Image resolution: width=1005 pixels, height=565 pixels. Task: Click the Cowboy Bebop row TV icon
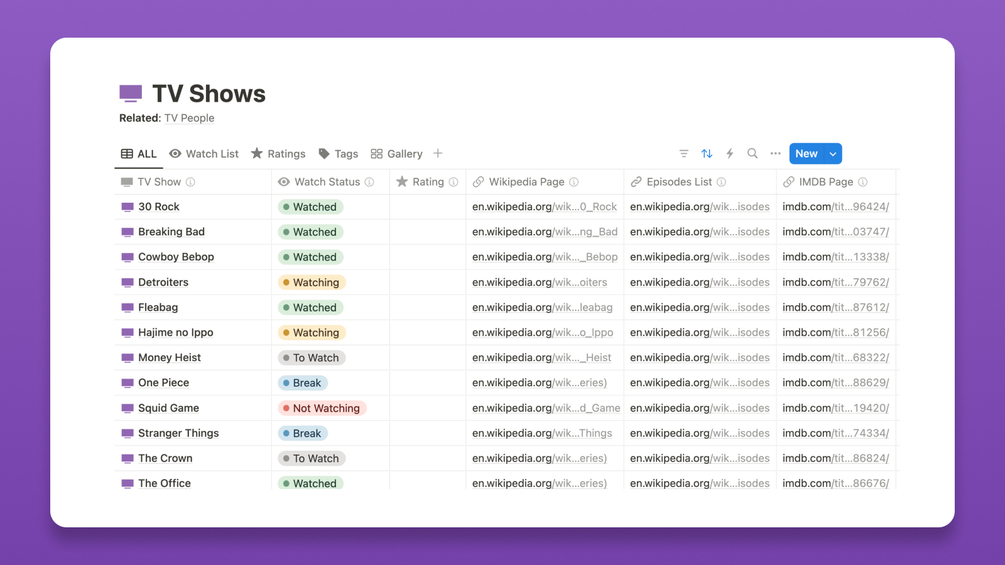click(128, 257)
